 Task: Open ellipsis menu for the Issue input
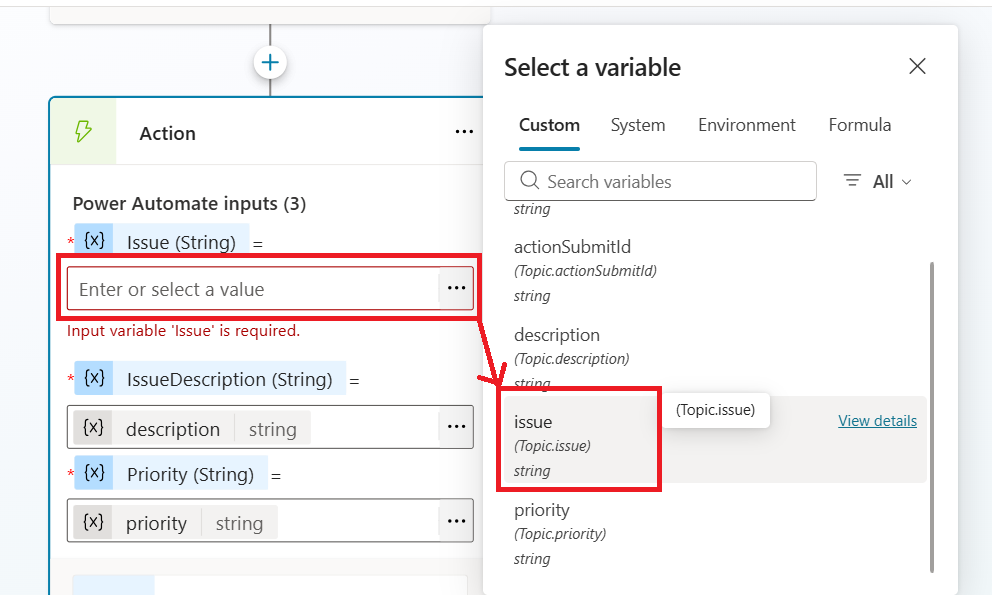456,289
